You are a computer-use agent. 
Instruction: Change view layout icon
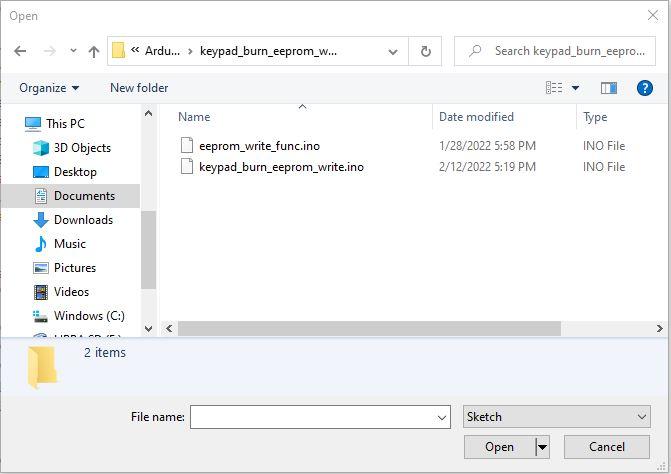point(554,88)
